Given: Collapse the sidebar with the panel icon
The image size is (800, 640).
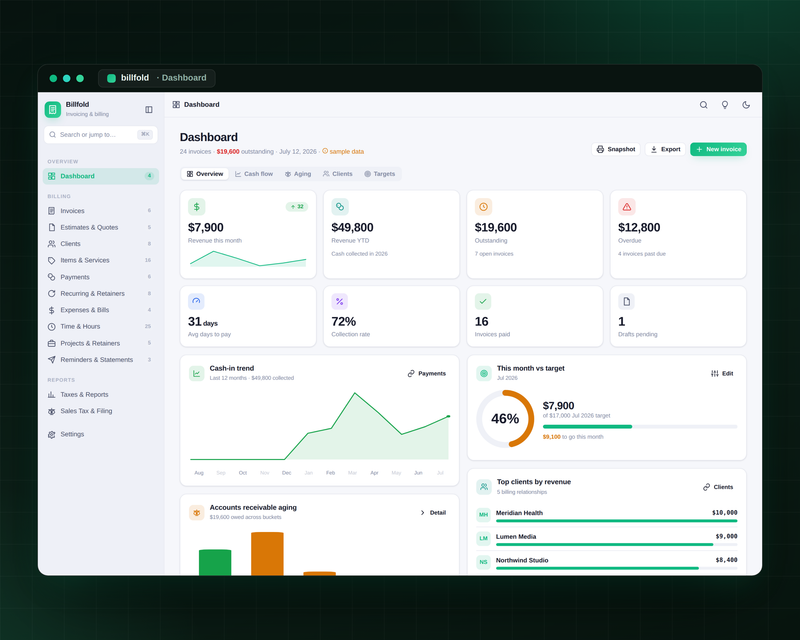Looking at the screenshot, I should [148, 109].
